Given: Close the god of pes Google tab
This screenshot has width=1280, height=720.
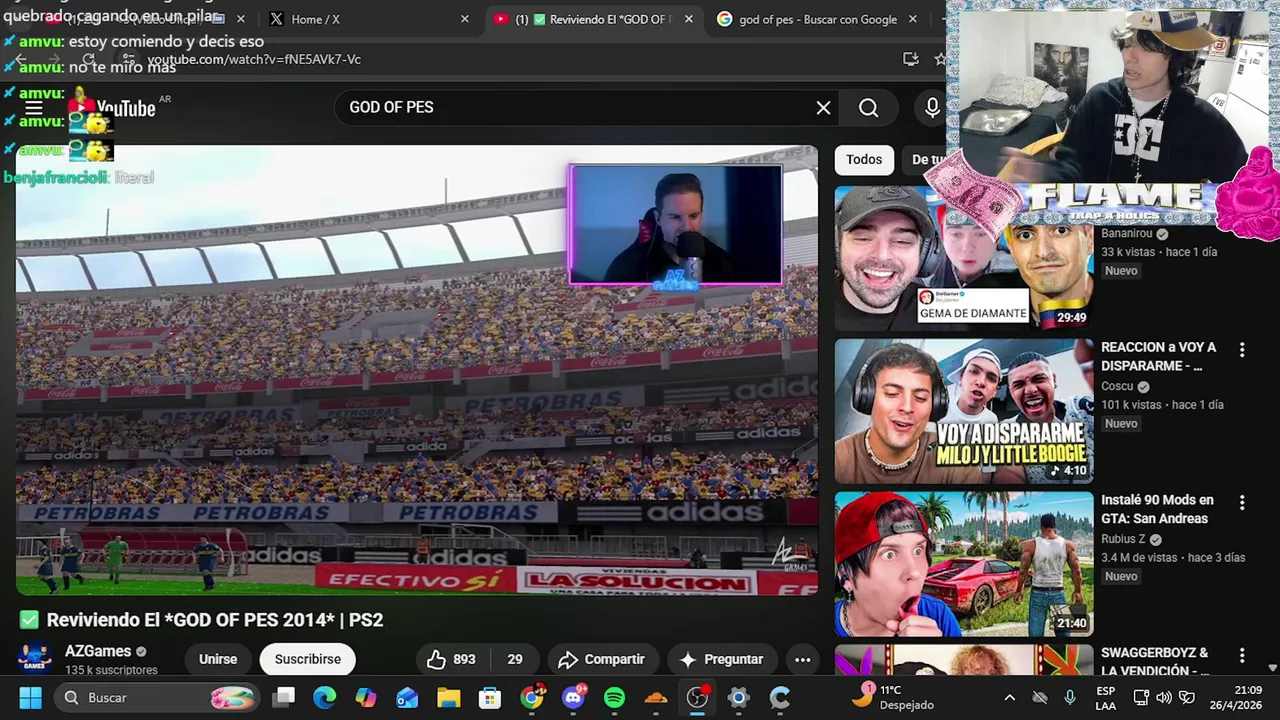Looking at the screenshot, I should tap(912, 19).
